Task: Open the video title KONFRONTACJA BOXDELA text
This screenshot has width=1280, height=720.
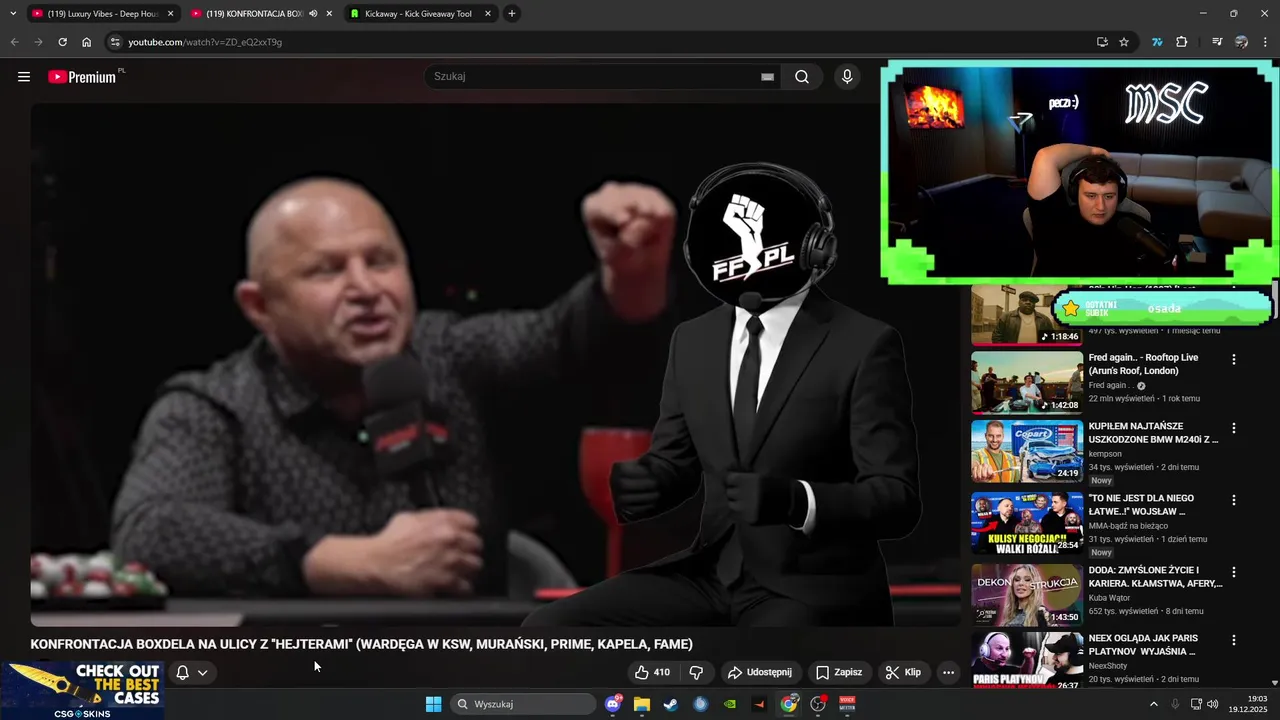Action: (x=361, y=644)
